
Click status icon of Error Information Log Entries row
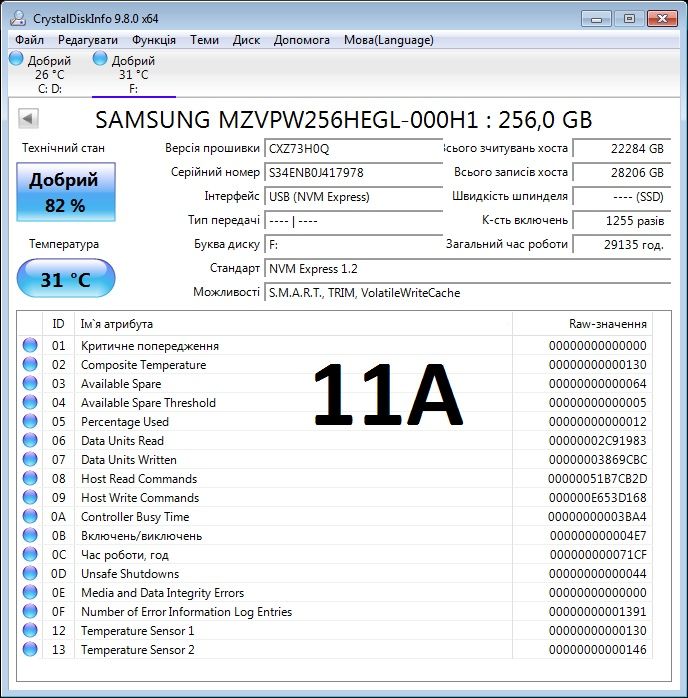(x=30, y=611)
